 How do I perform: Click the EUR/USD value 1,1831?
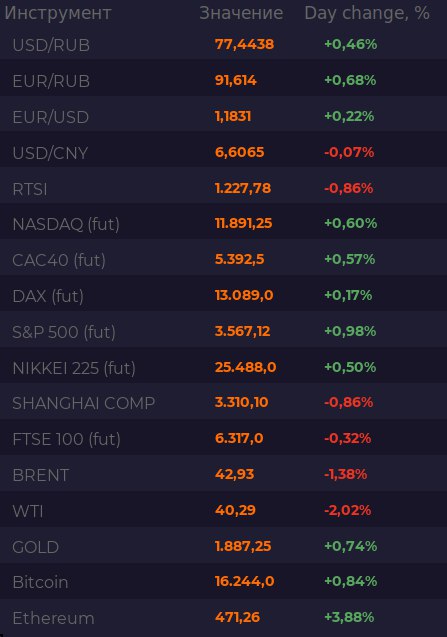point(233,117)
